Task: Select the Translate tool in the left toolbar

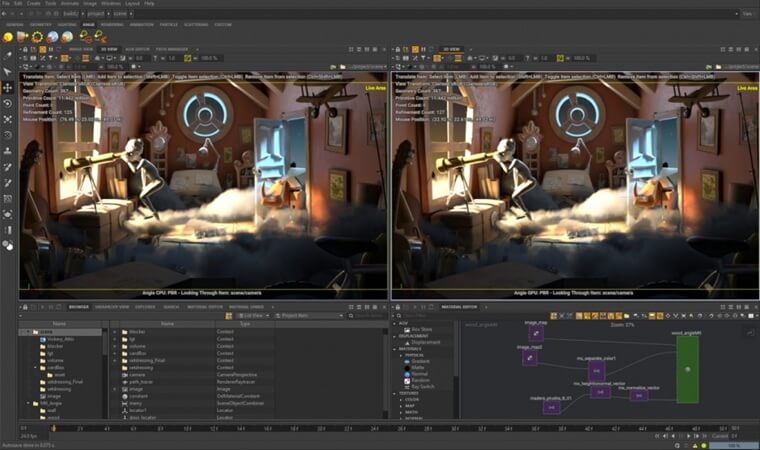Action: click(x=8, y=88)
